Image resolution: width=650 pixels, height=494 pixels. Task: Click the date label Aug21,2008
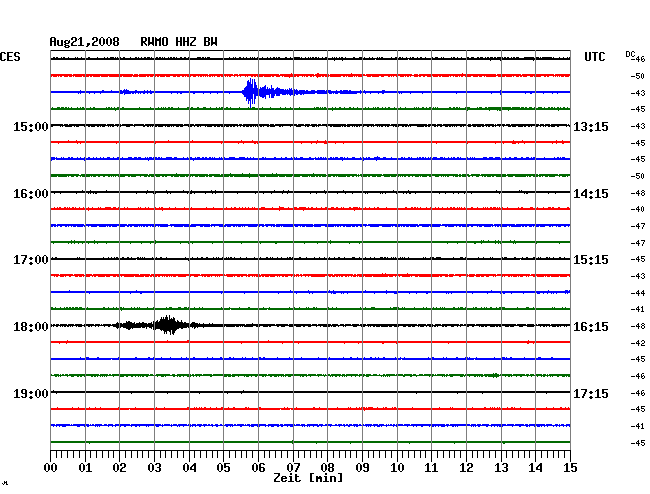[x=85, y=42]
